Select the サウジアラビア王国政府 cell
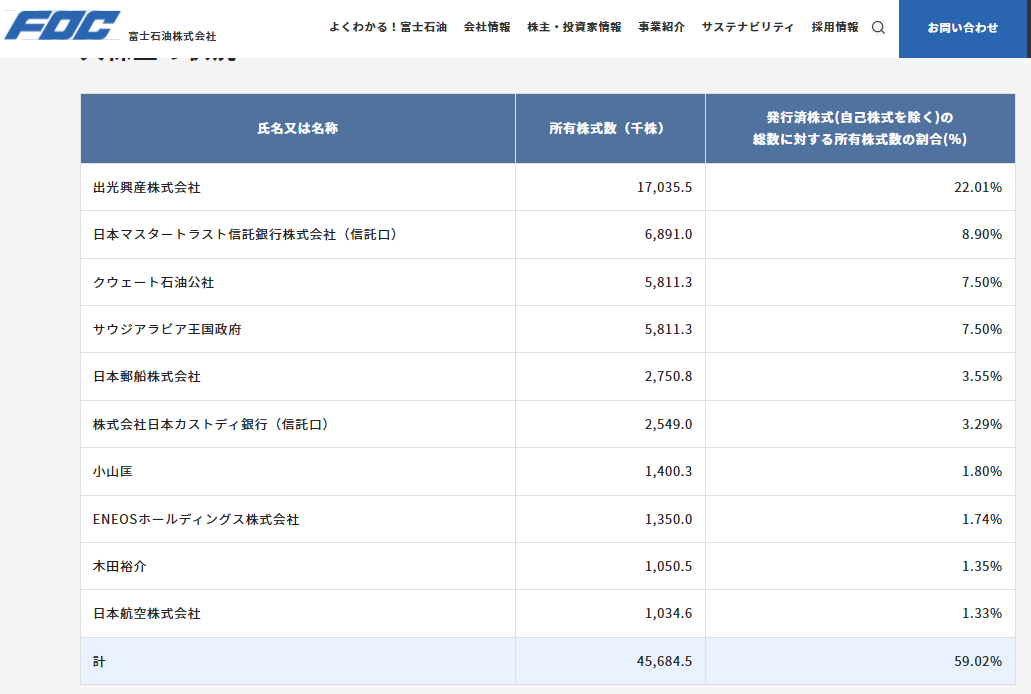Viewport: 1031px width, 694px height. click(298, 329)
